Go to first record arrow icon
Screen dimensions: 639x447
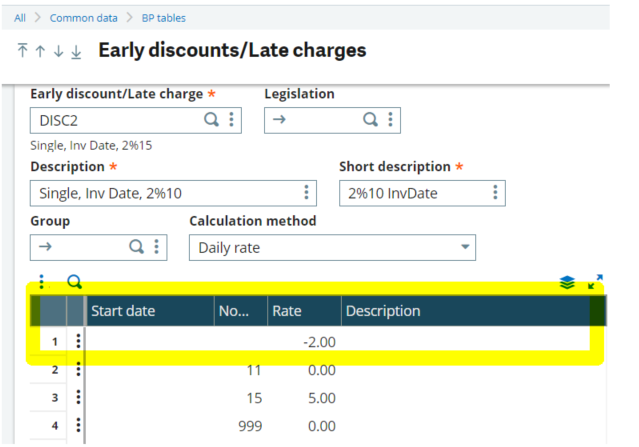[23, 51]
